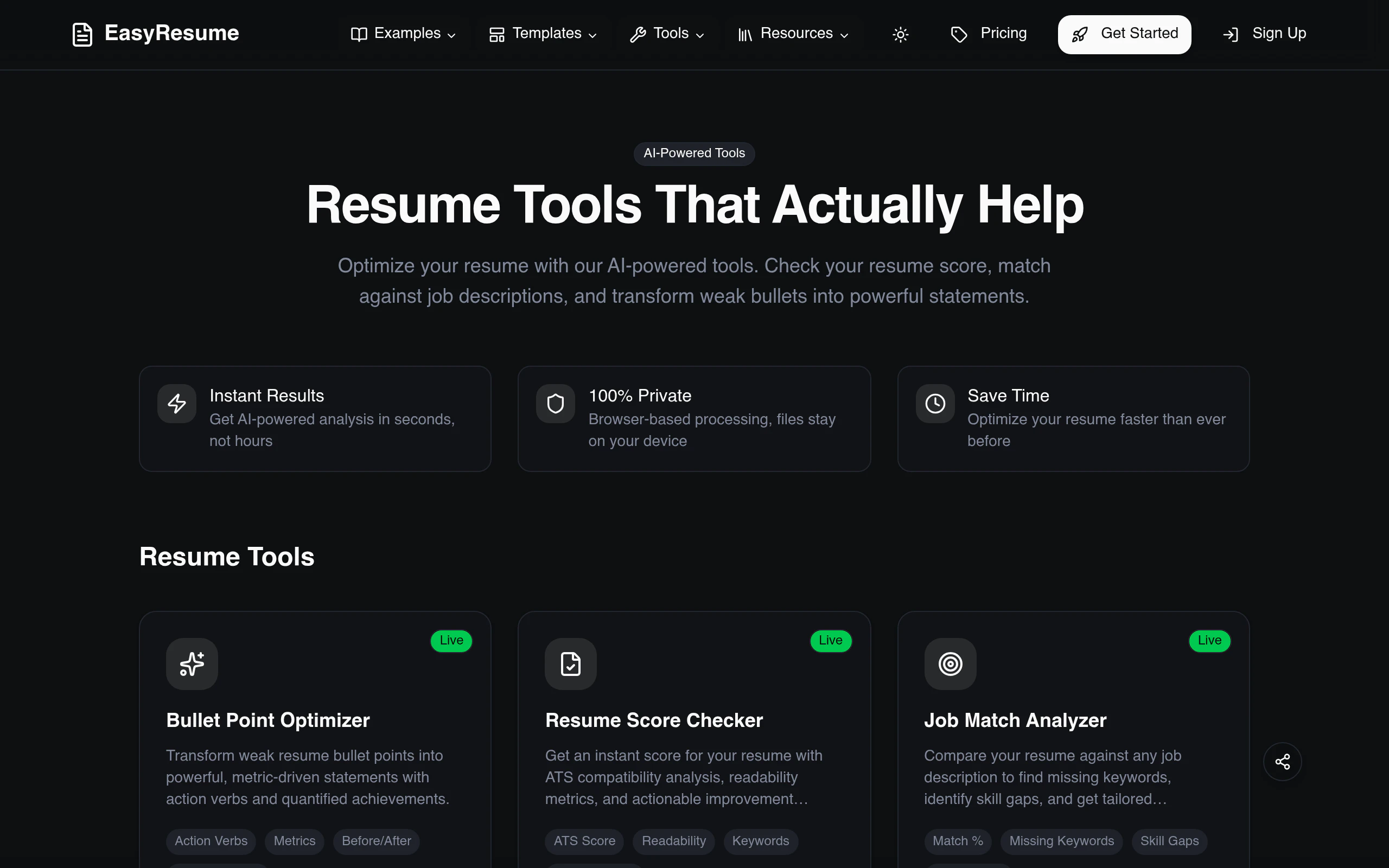Image resolution: width=1389 pixels, height=868 pixels.
Task: Click the Live badge on Resume Score Checker
Action: (x=831, y=641)
